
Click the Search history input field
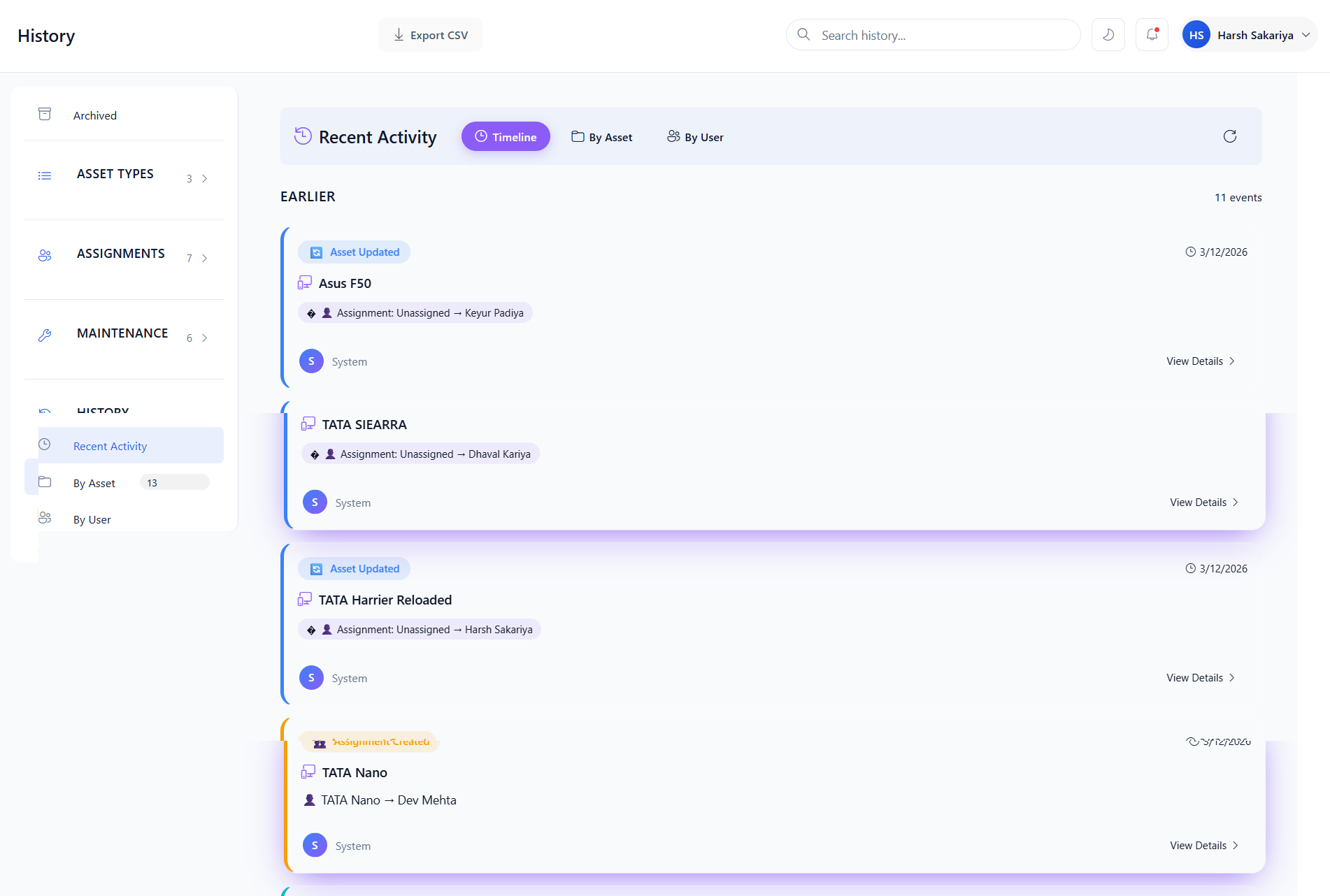(x=909, y=34)
